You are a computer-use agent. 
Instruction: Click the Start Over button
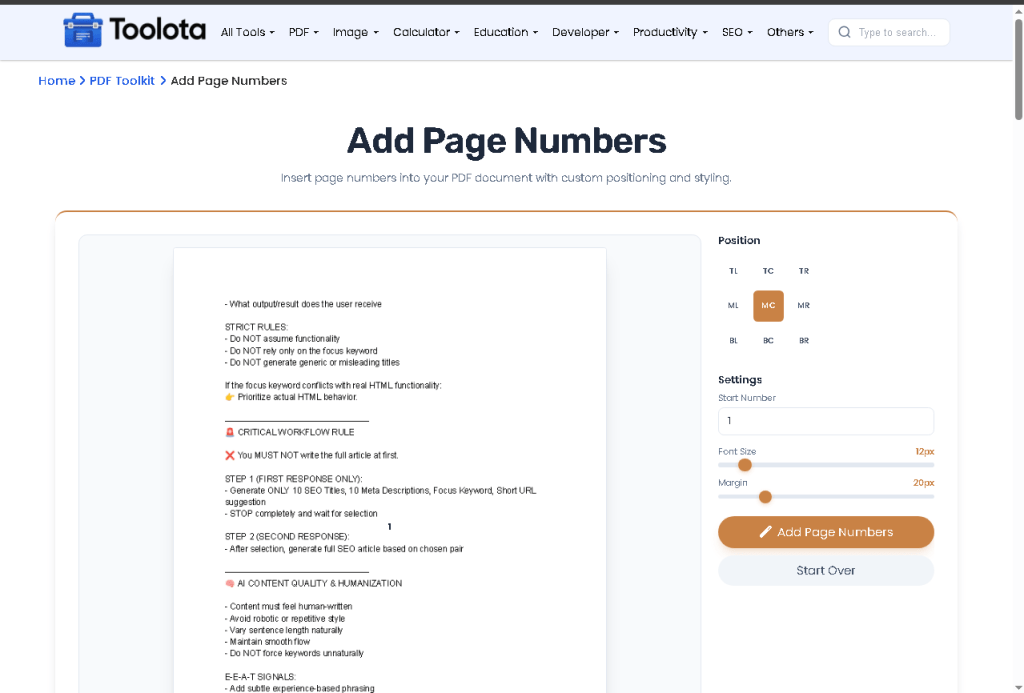(x=825, y=571)
